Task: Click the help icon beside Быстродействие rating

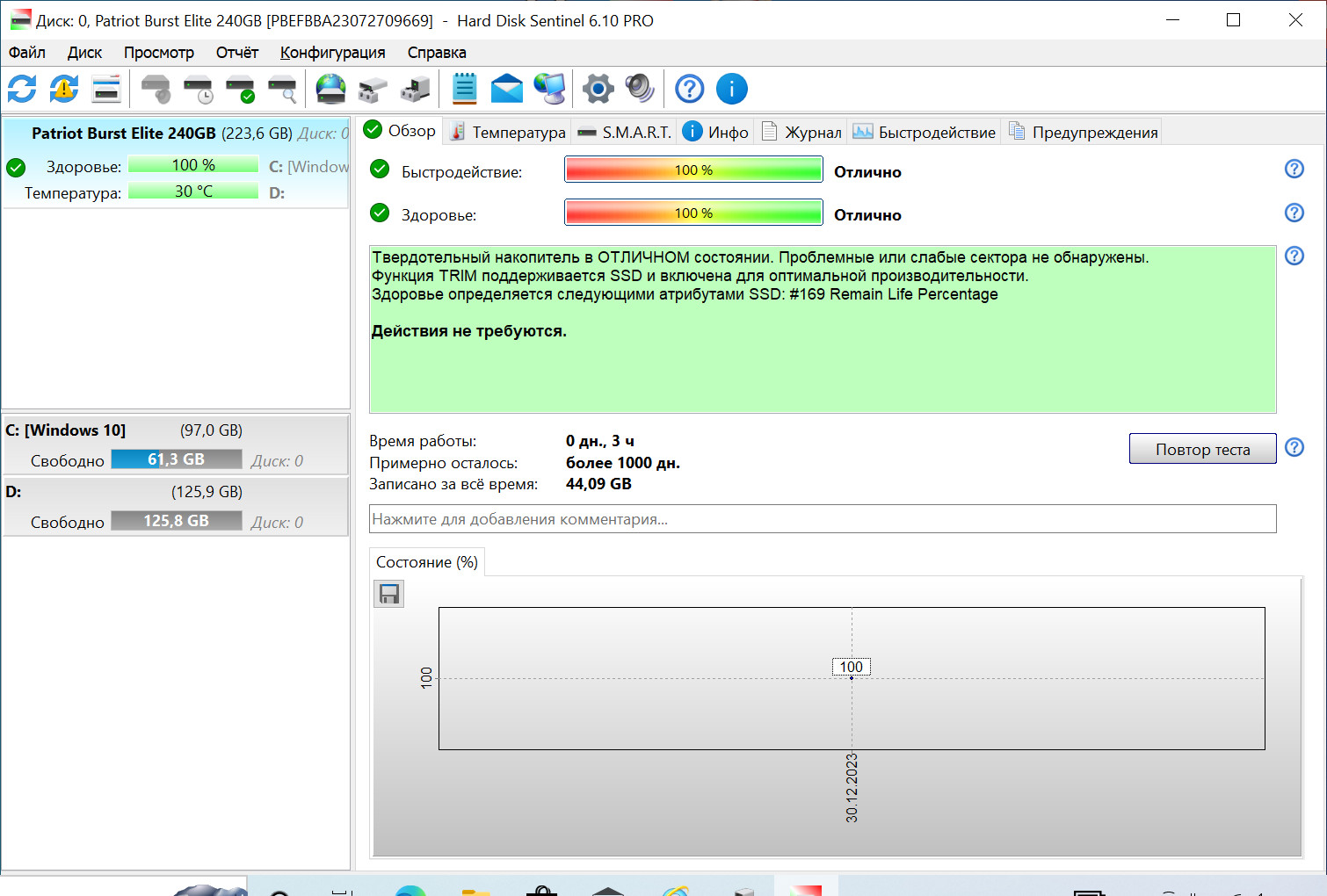Action: (1294, 169)
